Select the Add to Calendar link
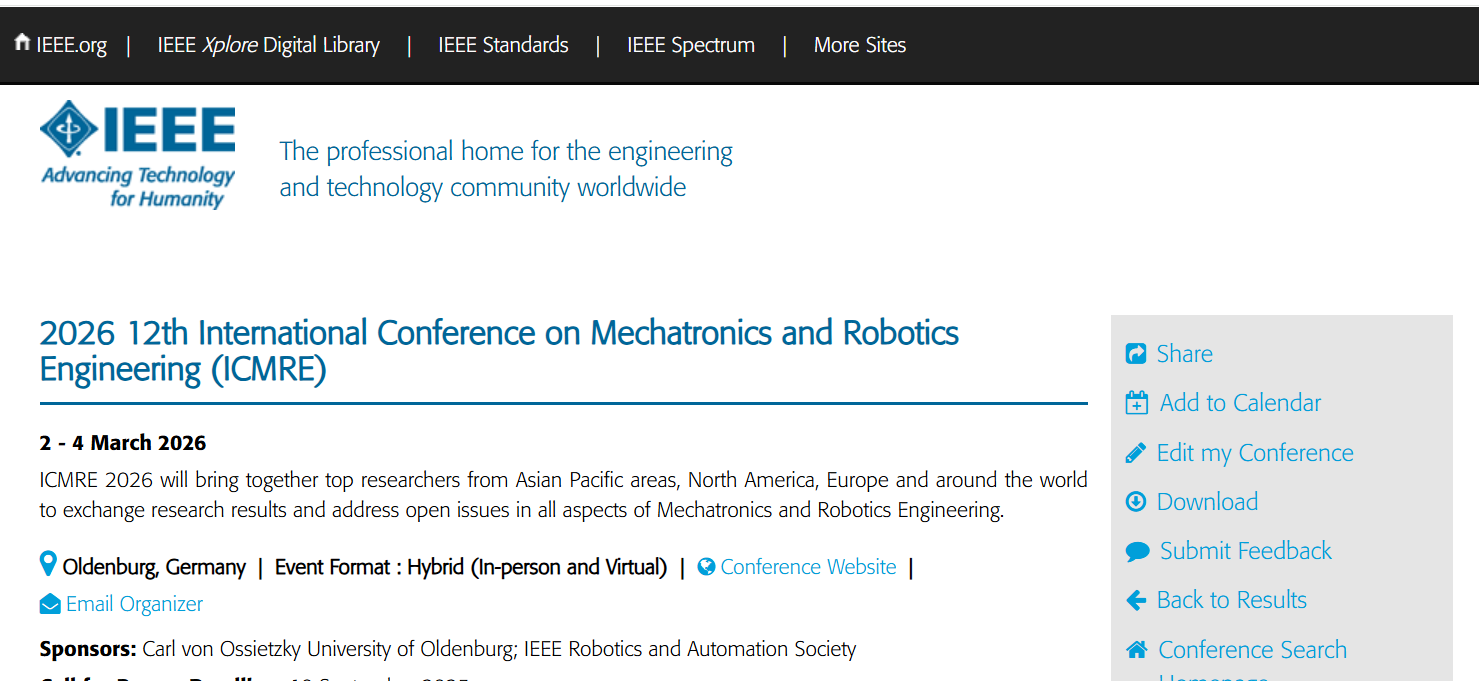 [x=1240, y=403]
